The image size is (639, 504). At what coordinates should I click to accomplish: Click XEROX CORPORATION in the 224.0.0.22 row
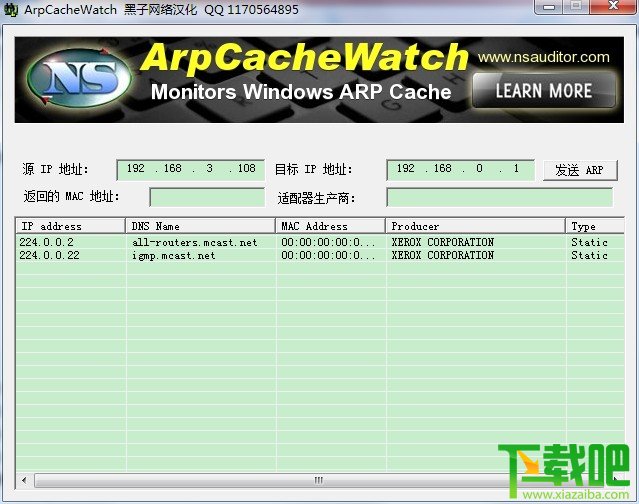[443, 255]
